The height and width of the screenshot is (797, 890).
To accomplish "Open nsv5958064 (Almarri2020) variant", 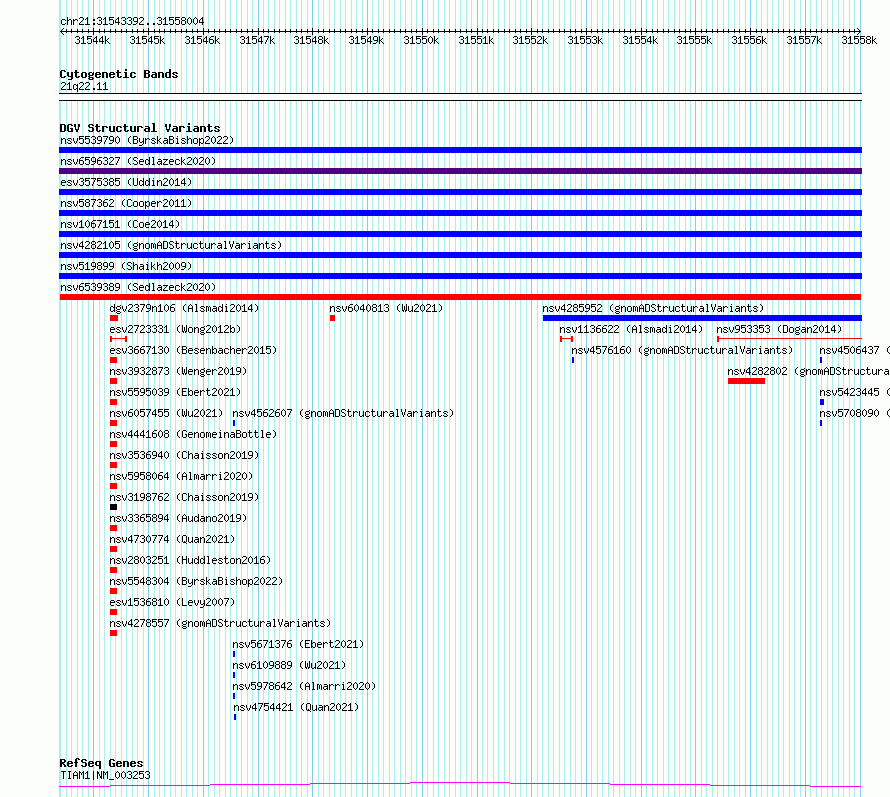I will (x=181, y=476).
